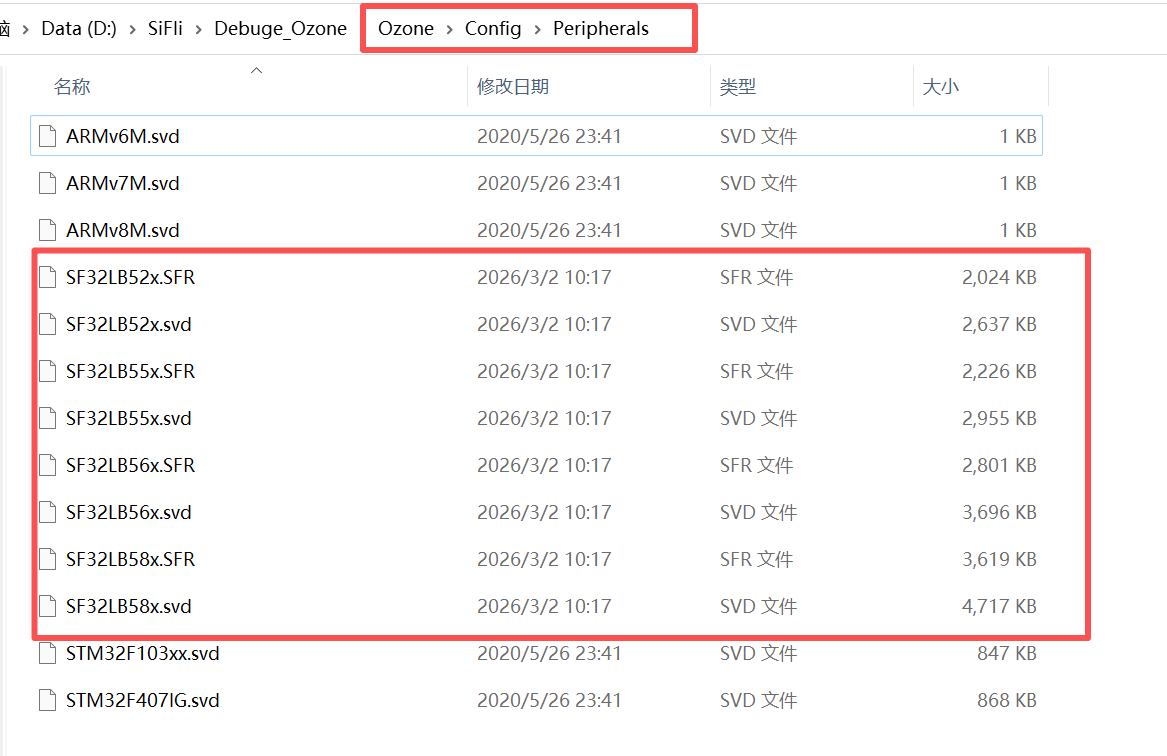This screenshot has width=1167, height=756.
Task: Click file icon of SF32LB52x.svd
Action: (x=48, y=324)
